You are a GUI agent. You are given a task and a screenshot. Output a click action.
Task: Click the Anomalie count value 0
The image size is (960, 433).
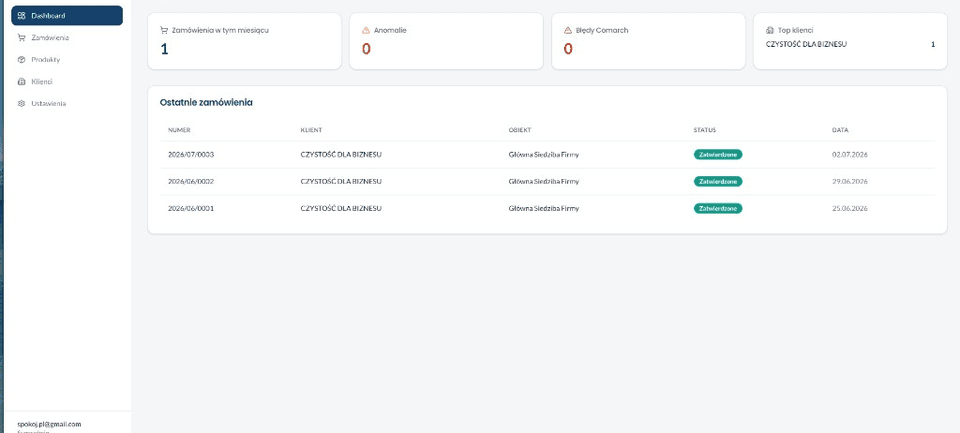(x=366, y=49)
